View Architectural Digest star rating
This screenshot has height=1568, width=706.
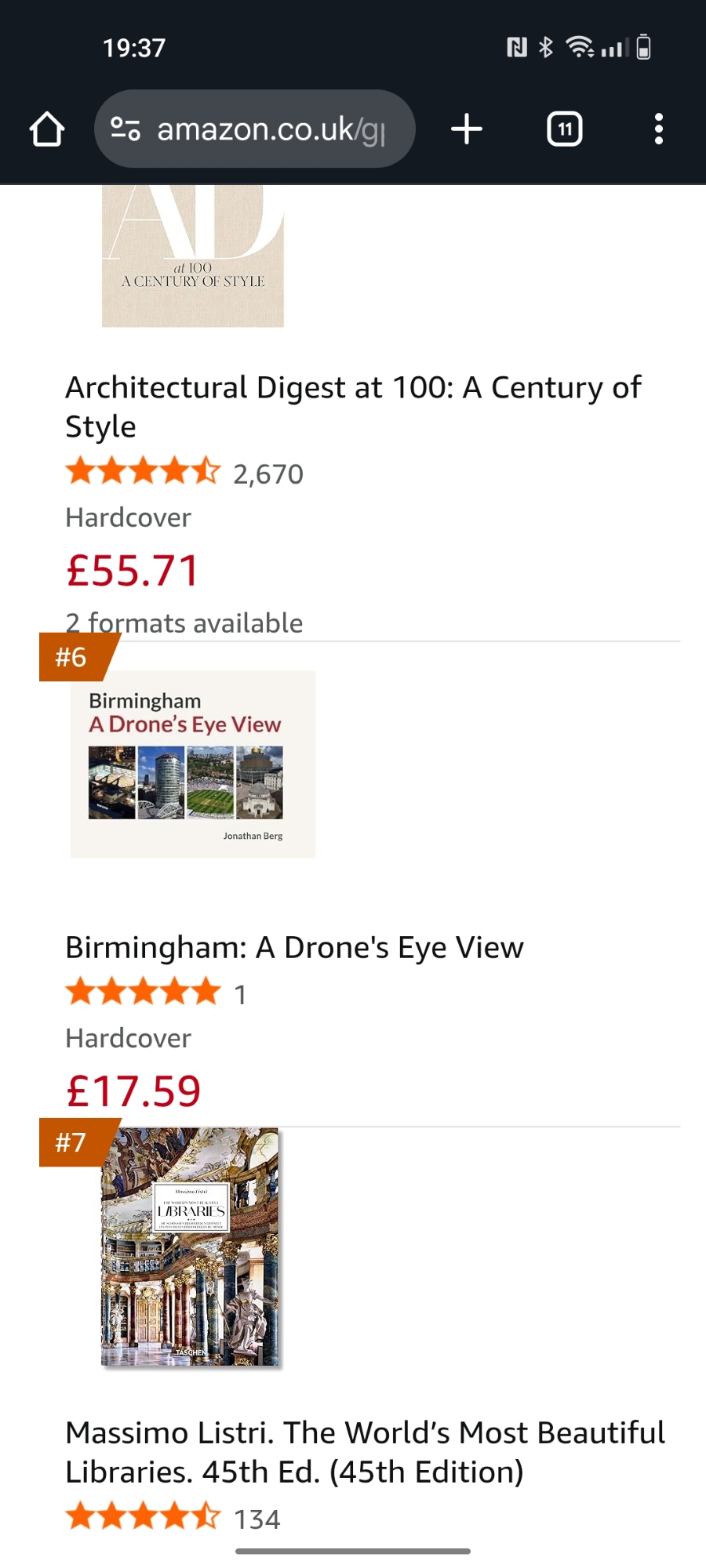[143, 472]
